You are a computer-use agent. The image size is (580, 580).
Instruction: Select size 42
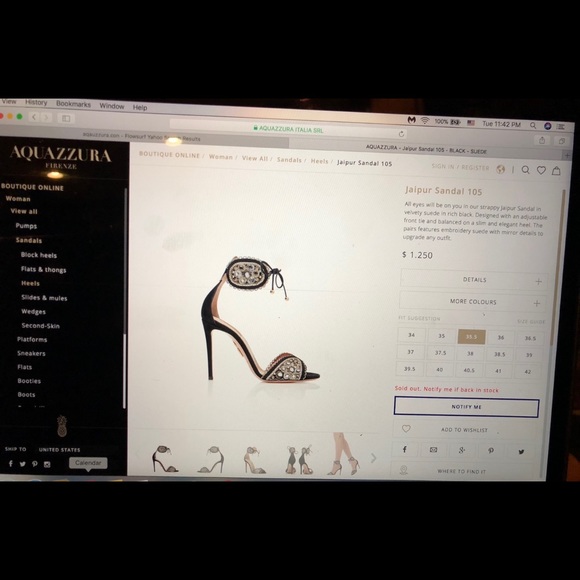pos(527,371)
